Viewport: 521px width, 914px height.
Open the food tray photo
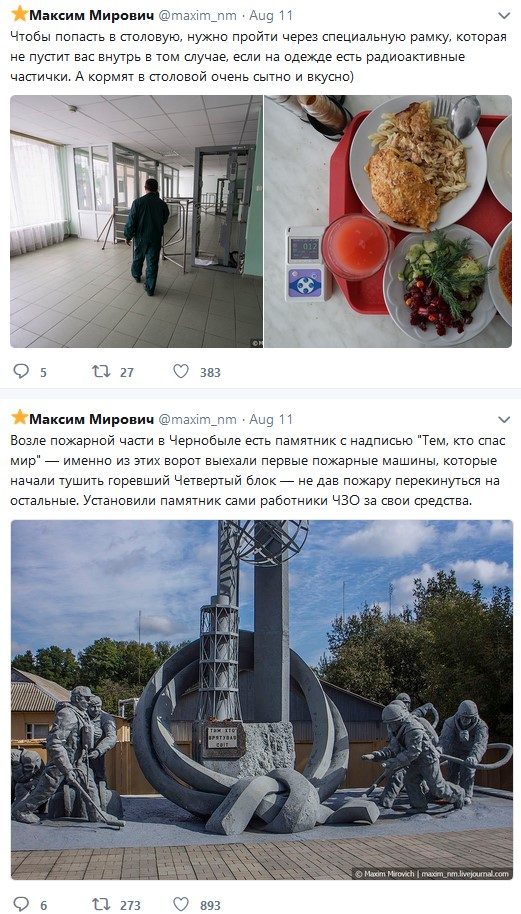point(388,222)
